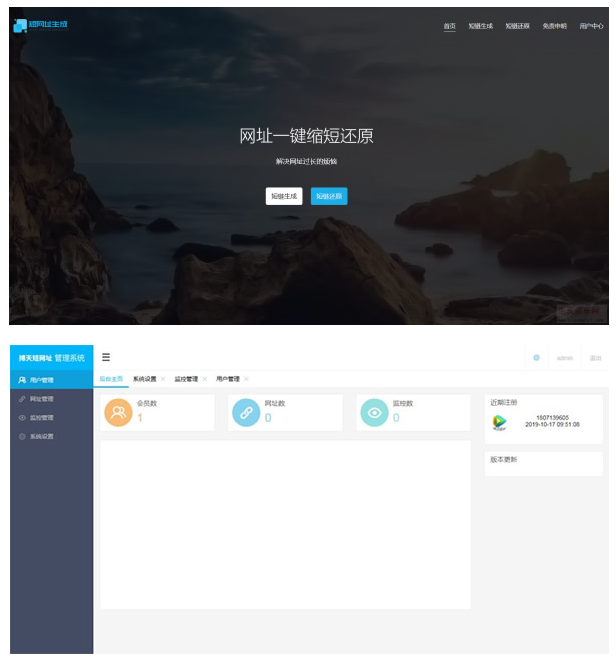Click the blue 网址数 link icon
The width and height of the screenshot is (616, 661).
click(x=245, y=412)
